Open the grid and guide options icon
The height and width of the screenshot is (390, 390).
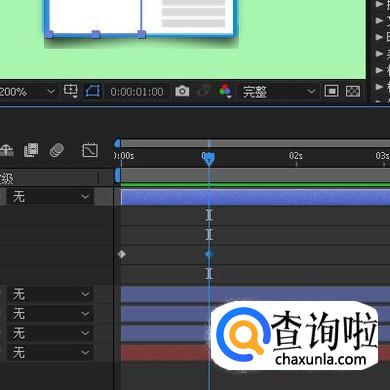[x=70, y=91]
